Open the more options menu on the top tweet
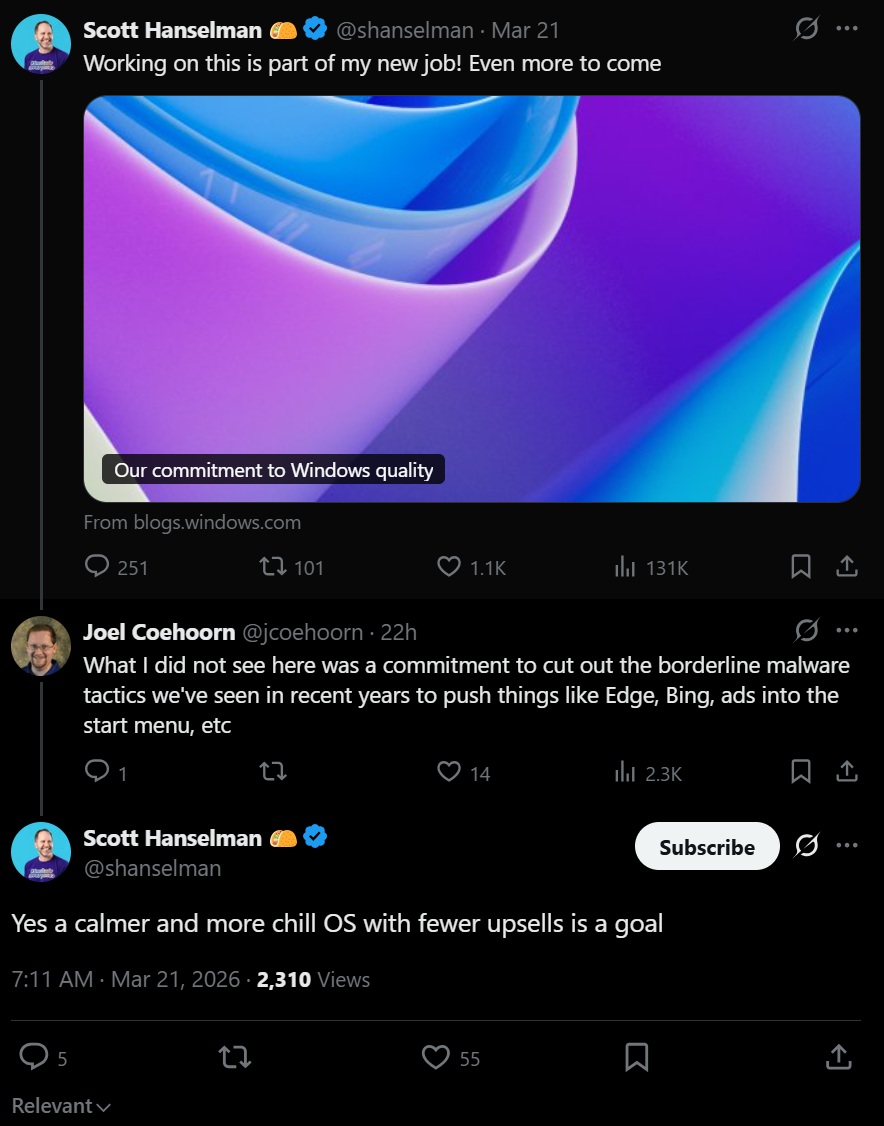 click(x=847, y=29)
